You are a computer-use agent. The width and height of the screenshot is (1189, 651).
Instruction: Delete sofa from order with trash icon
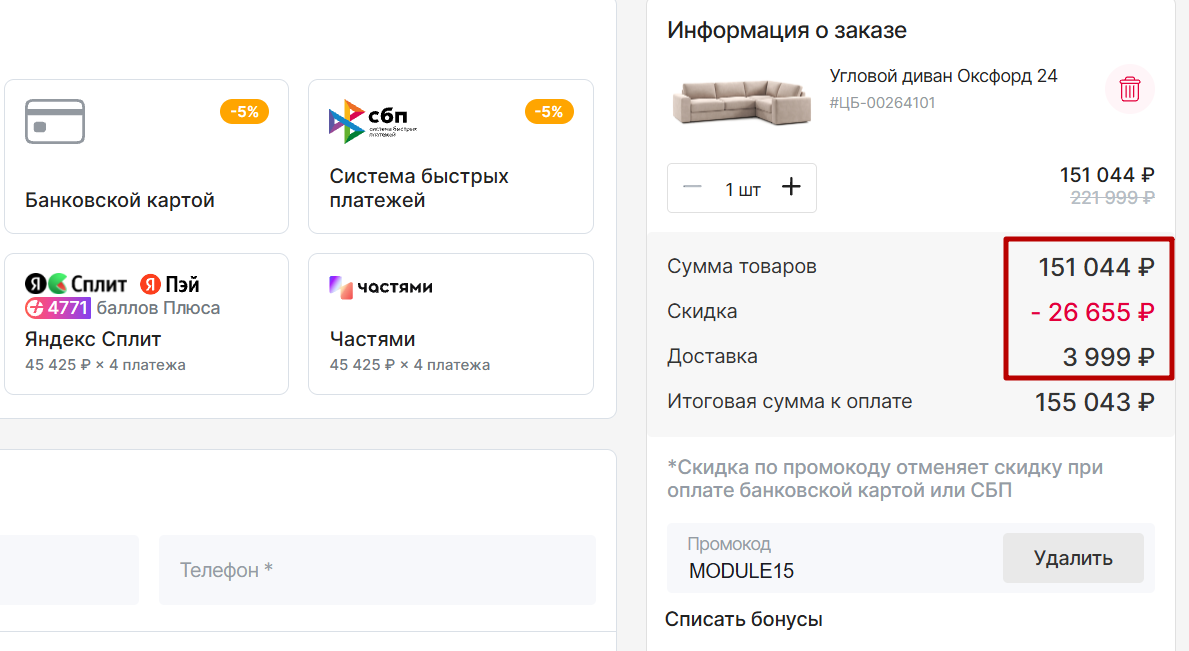[x=1129, y=89]
